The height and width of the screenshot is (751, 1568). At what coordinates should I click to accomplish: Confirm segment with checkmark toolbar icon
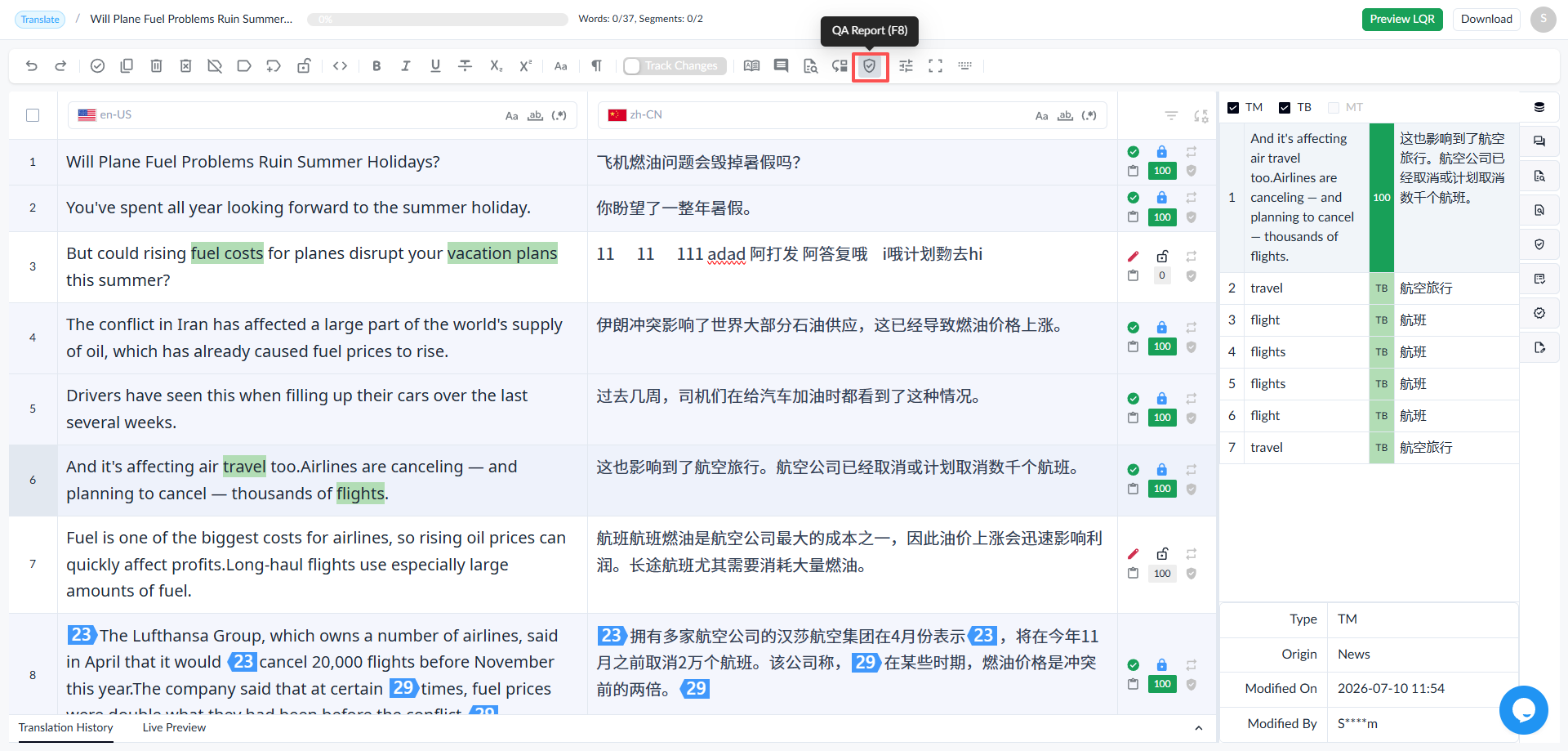click(x=97, y=66)
